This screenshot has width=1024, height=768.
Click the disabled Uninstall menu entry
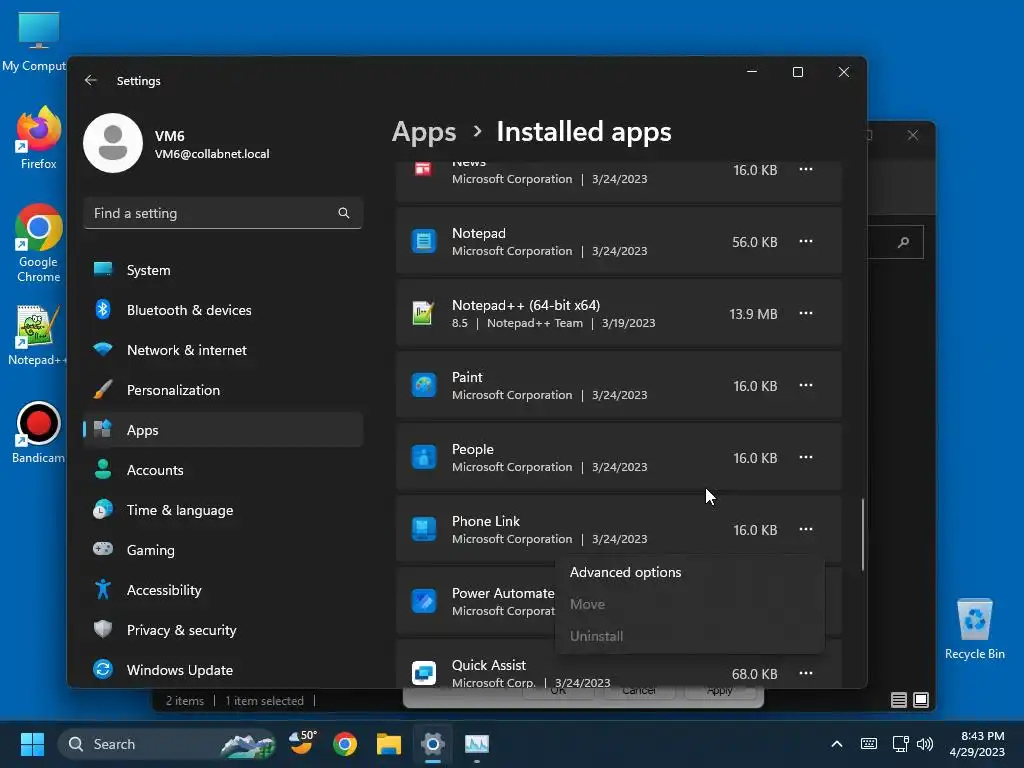[690, 636]
